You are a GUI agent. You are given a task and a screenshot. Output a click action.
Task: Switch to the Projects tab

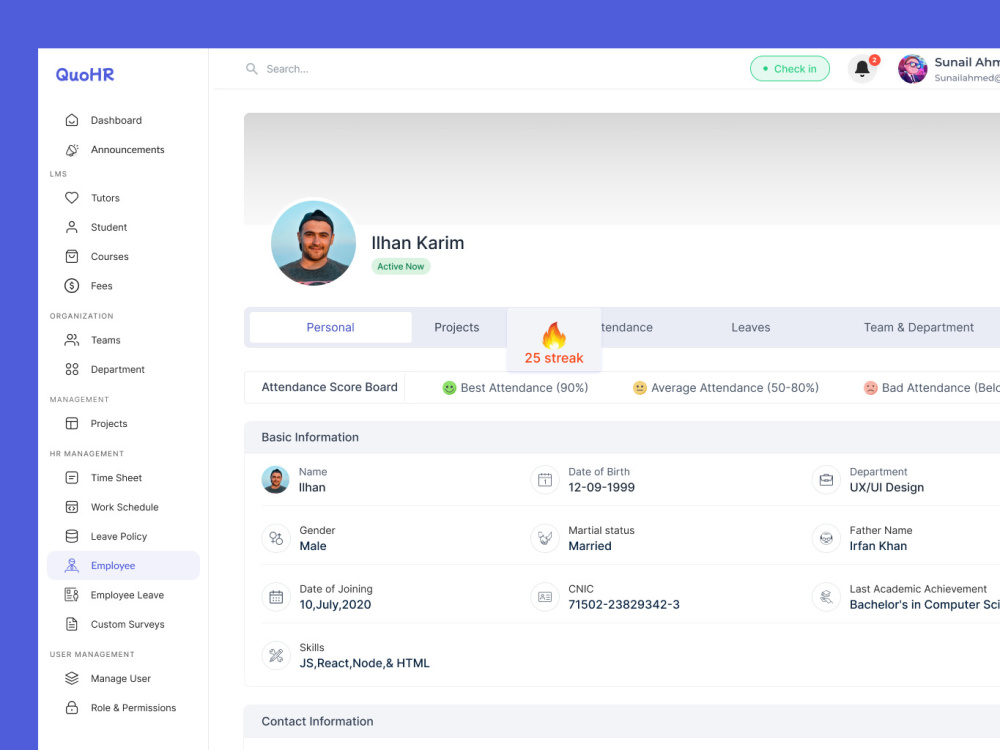[x=457, y=327]
